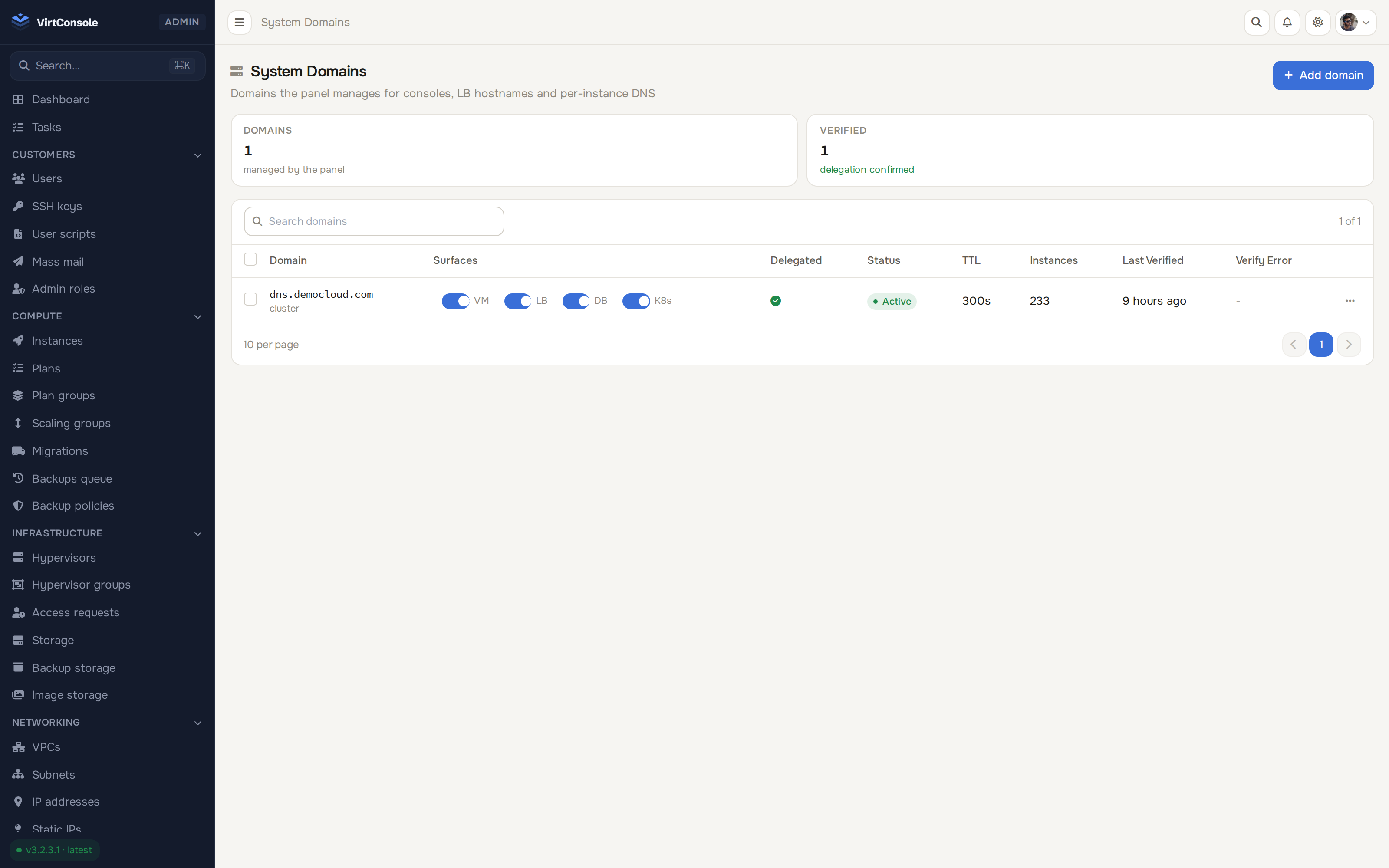
Task: Click the Dashboard grid icon
Action: point(18,99)
